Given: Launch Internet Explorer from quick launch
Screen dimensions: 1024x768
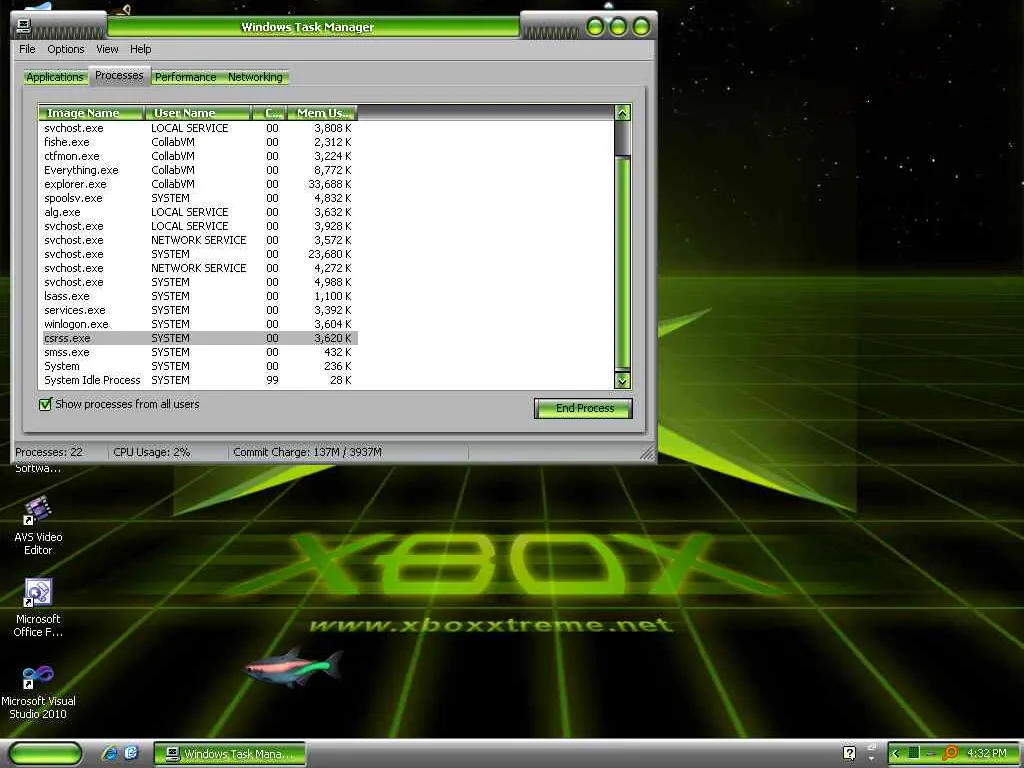Looking at the screenshot, I should (x=110, y=753).
